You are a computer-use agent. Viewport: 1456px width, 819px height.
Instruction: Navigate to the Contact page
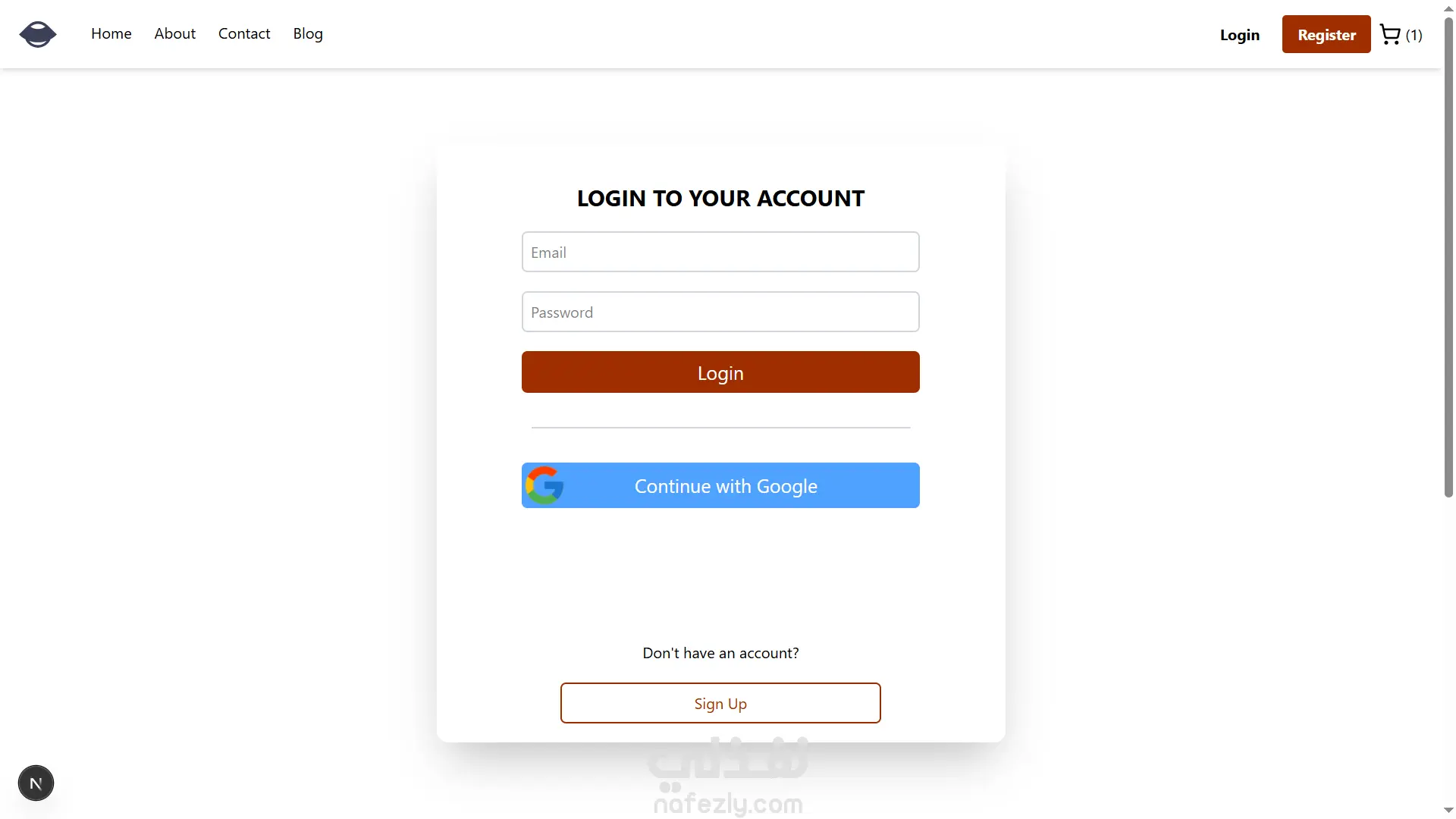244,34
